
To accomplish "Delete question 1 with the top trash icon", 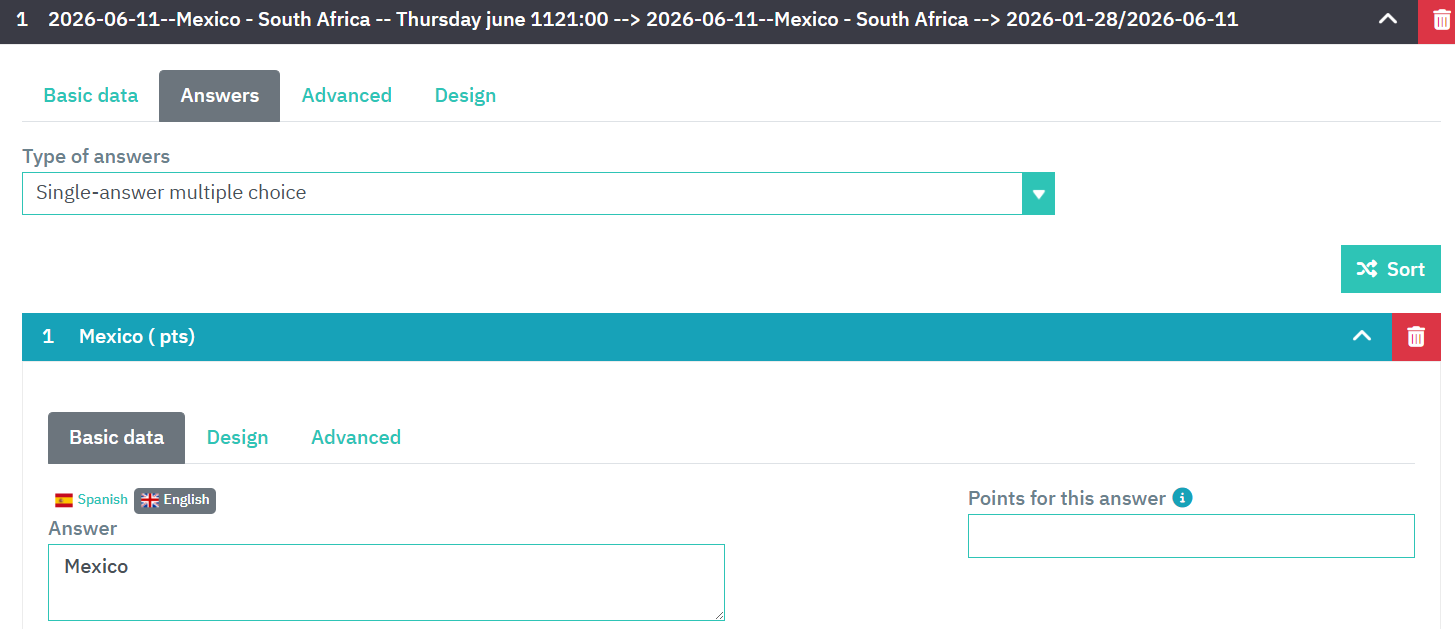I will point(1437,20).
